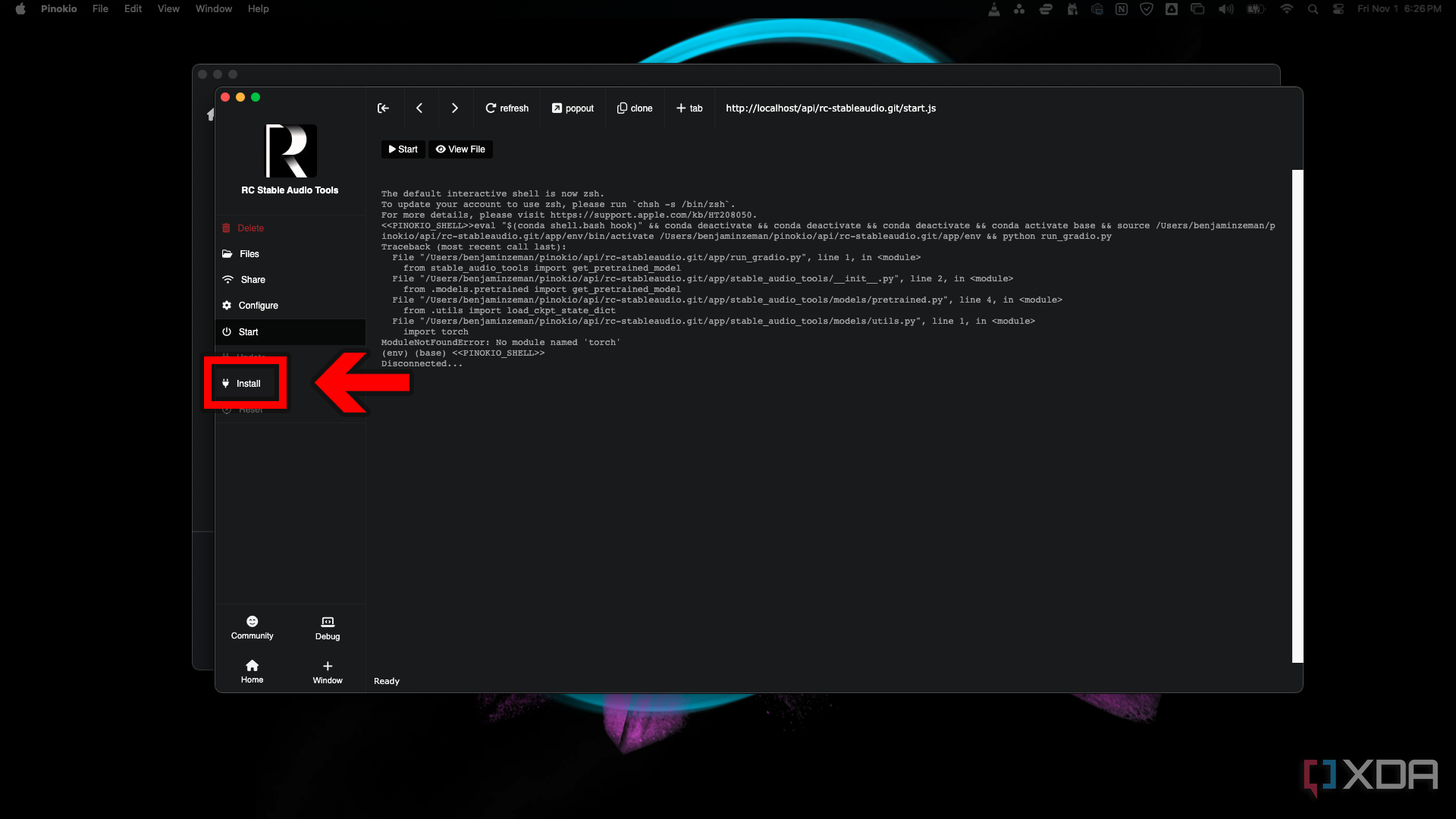This screenshot has height=819, width=1456.
Task: Click the battery icon in menu bar
Action: coord(1257,9)
